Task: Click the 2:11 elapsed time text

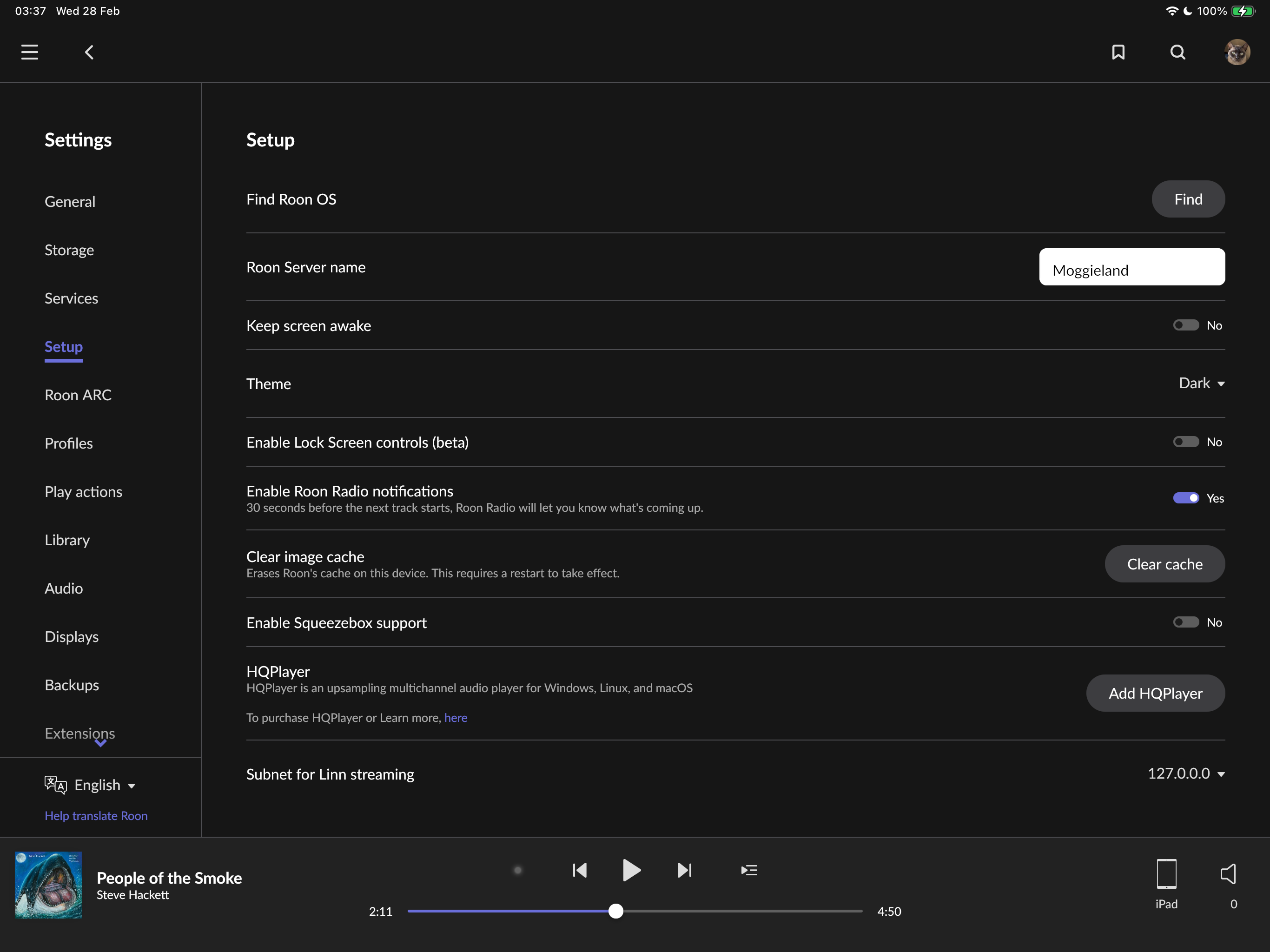Action: 380,911
